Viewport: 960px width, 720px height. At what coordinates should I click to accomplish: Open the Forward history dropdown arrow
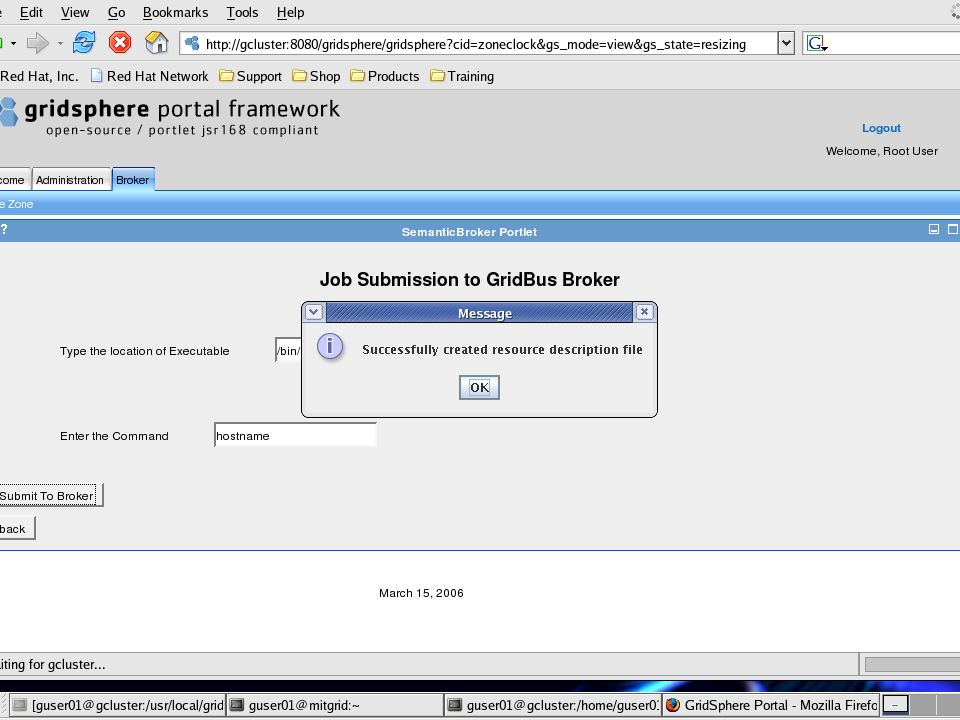click(x=60, y=43)
